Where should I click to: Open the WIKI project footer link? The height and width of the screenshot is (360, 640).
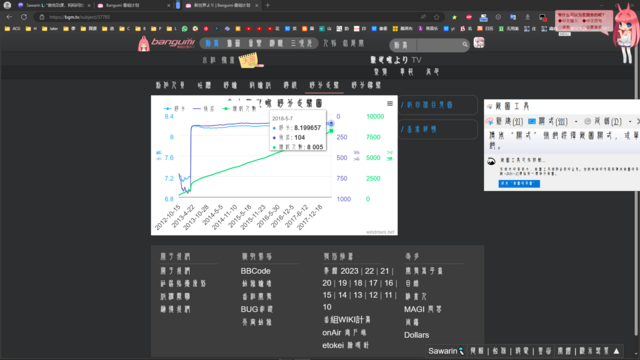[x=347, y=320]
